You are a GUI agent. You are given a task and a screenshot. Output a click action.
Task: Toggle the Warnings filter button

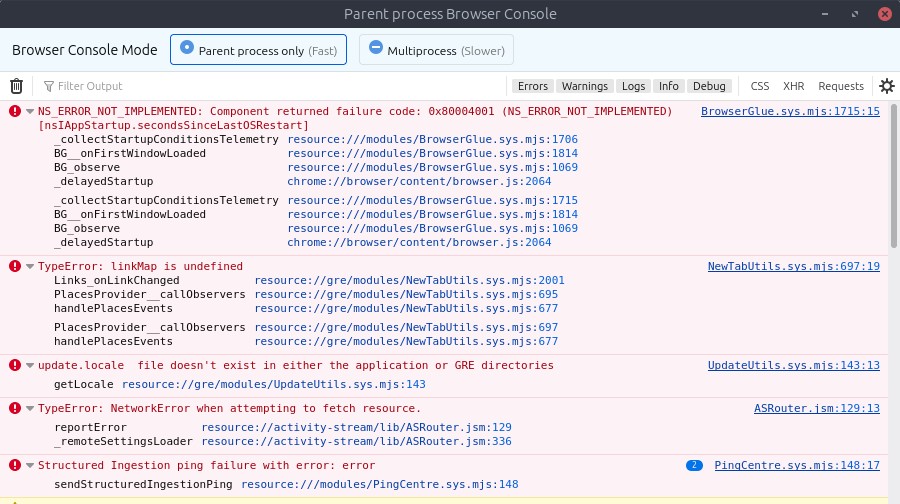584,86
